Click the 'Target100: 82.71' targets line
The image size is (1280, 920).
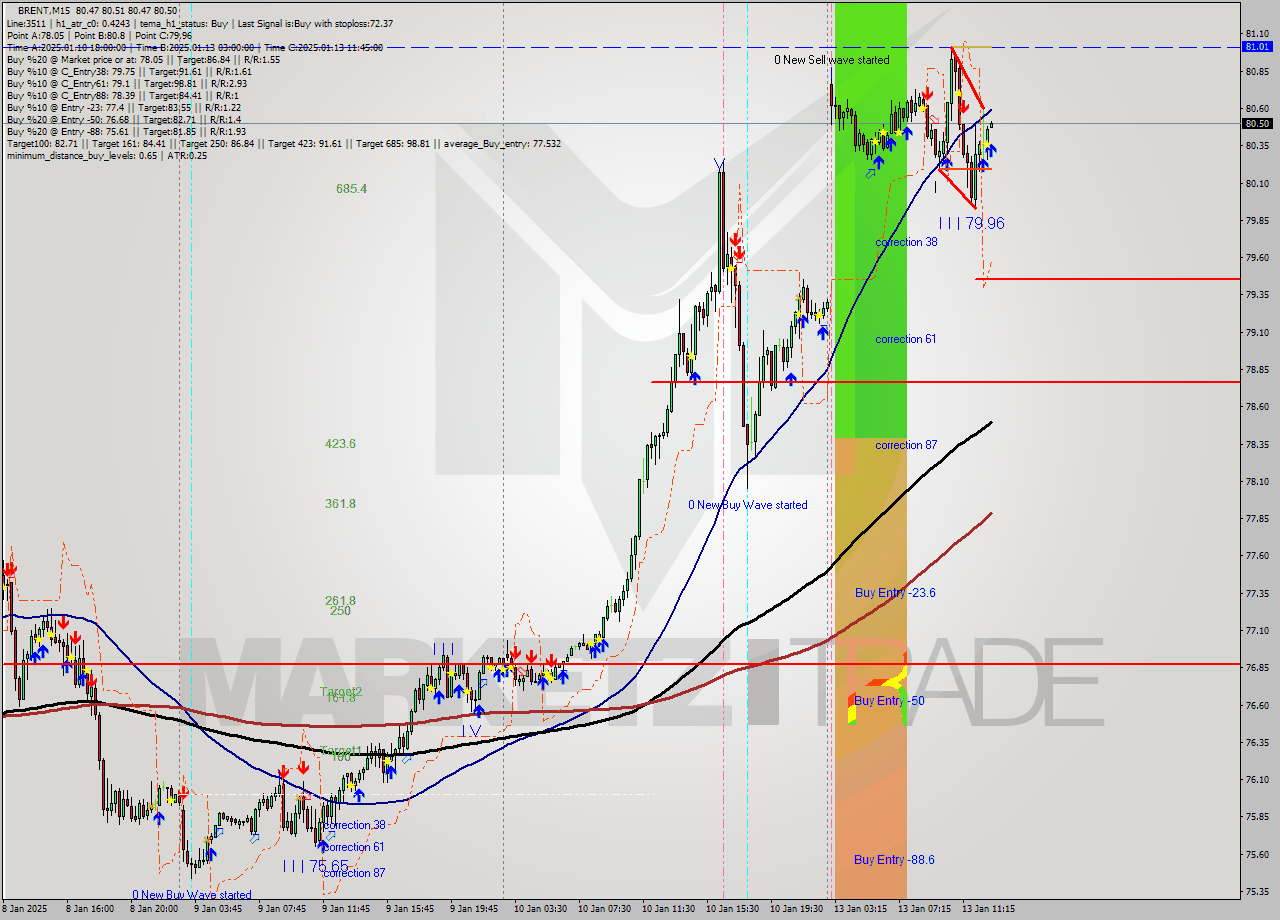point(284,143)
